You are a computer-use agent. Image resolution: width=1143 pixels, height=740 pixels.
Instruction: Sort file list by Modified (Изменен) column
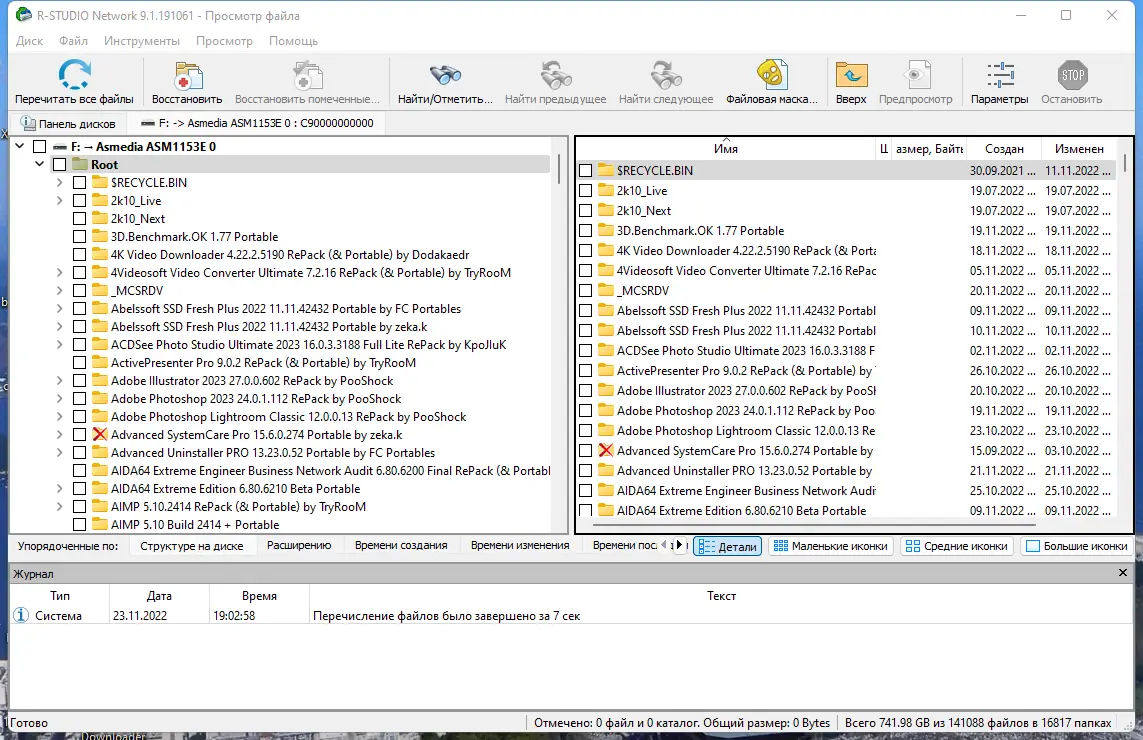[1079, 149]
